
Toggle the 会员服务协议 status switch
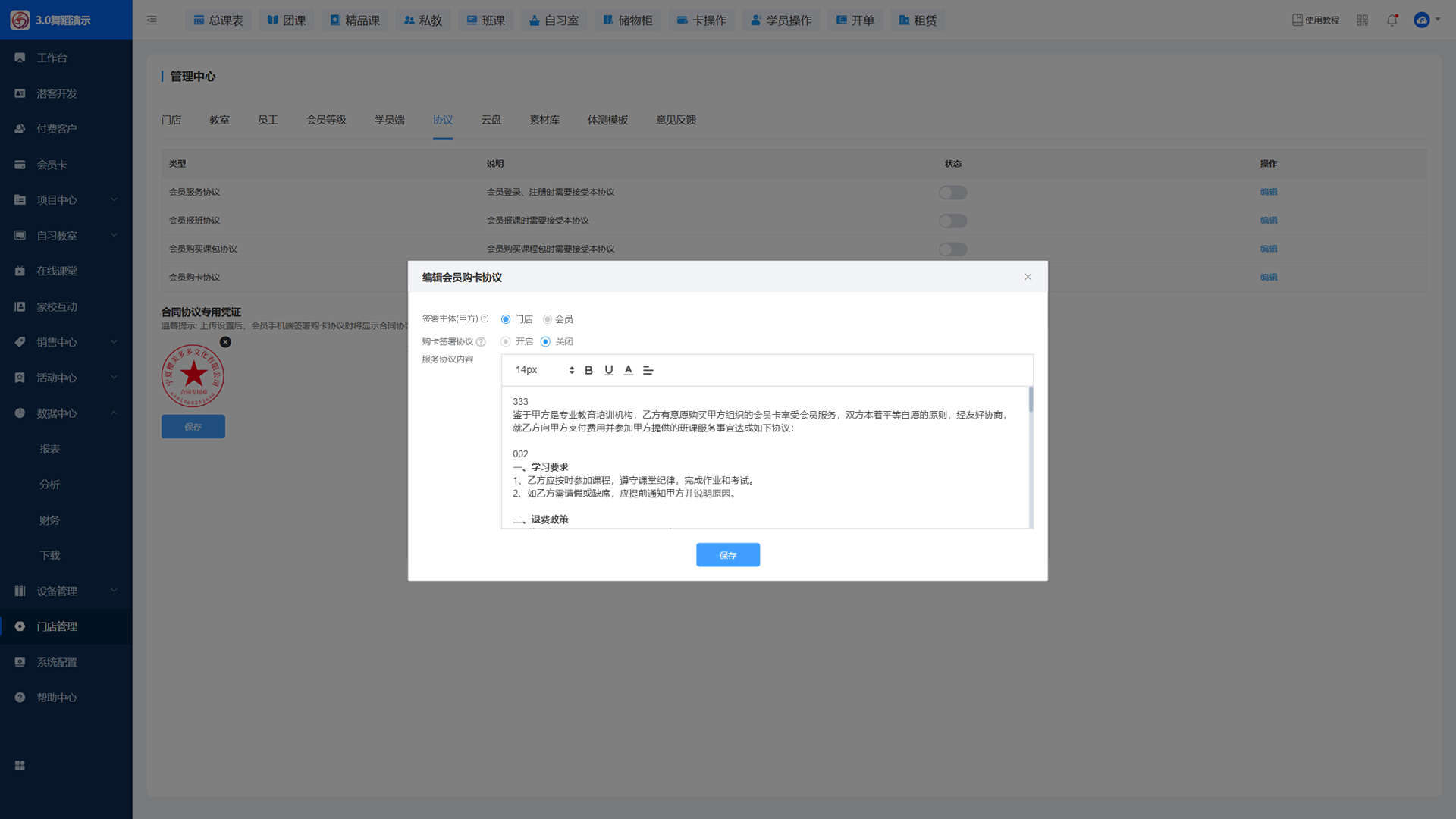point(952,193)
